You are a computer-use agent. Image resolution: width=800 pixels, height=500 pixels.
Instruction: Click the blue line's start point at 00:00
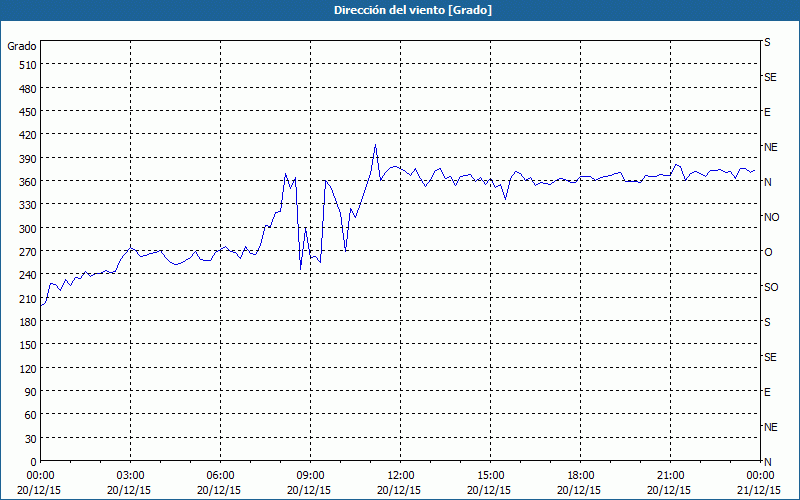point(41,306)
